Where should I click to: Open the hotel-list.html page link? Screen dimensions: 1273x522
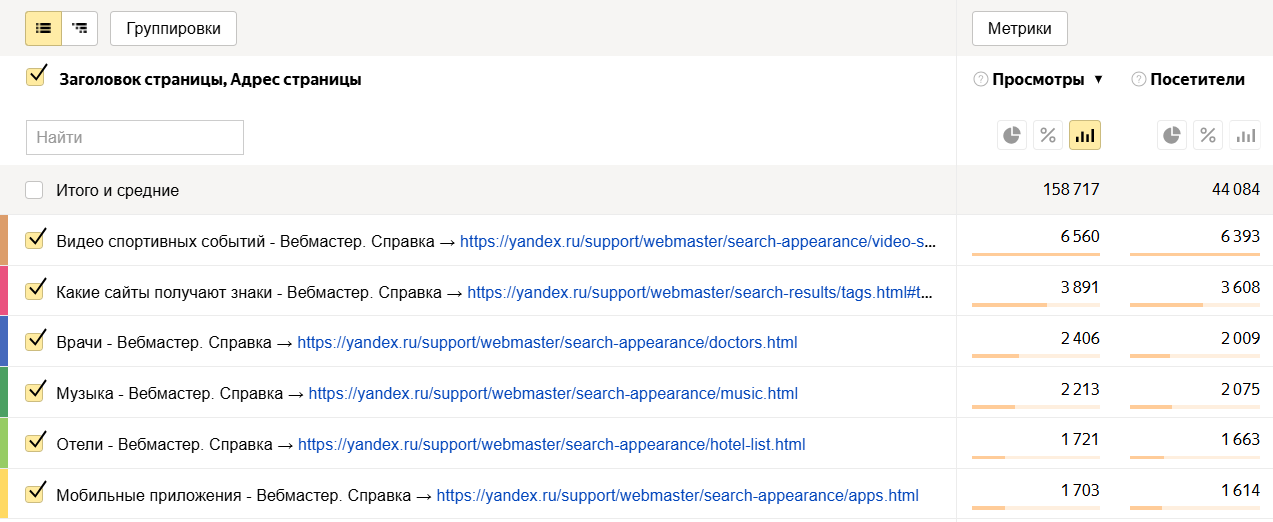click(x=551, y=444)
